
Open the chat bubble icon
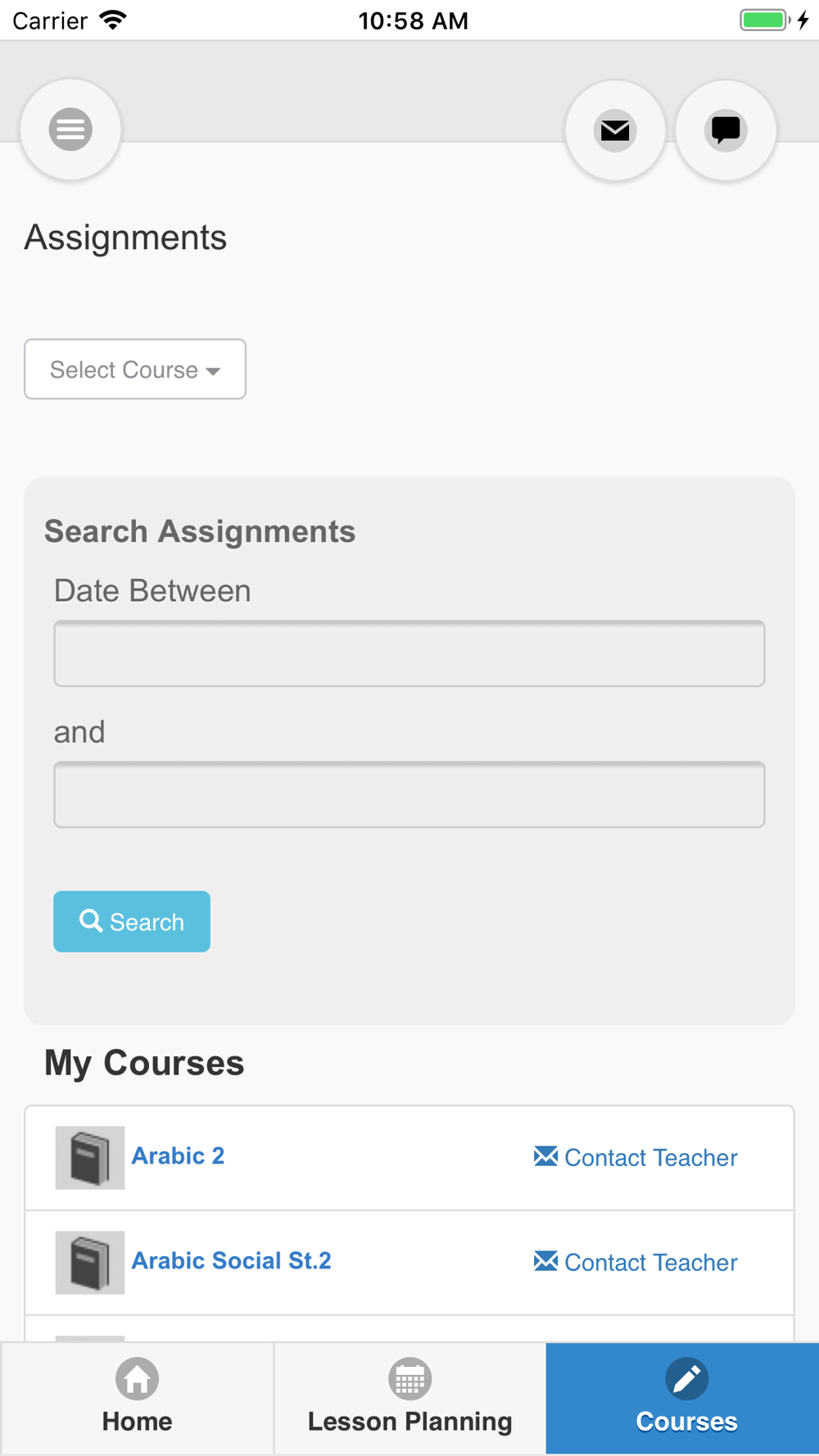click(726, 130)
